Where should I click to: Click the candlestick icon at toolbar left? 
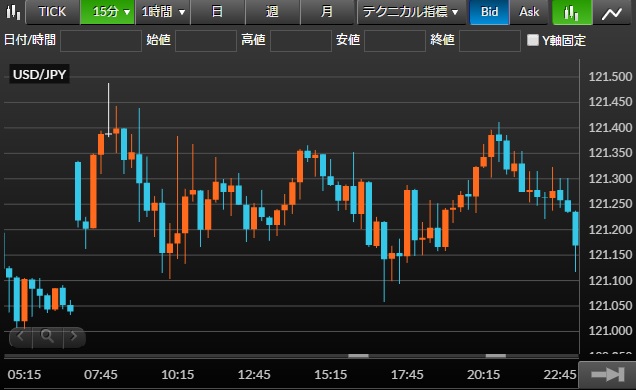click(x=13, y=12)
